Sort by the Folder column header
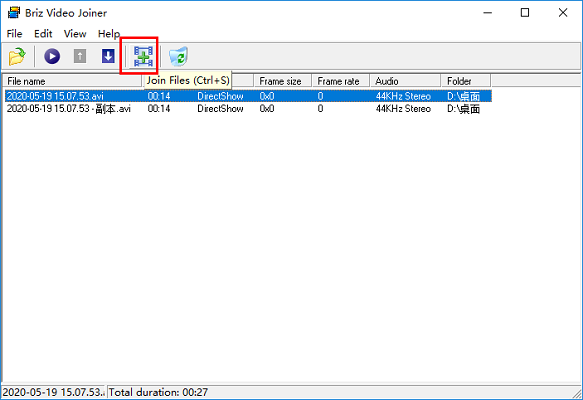 (x=466, y=81)
